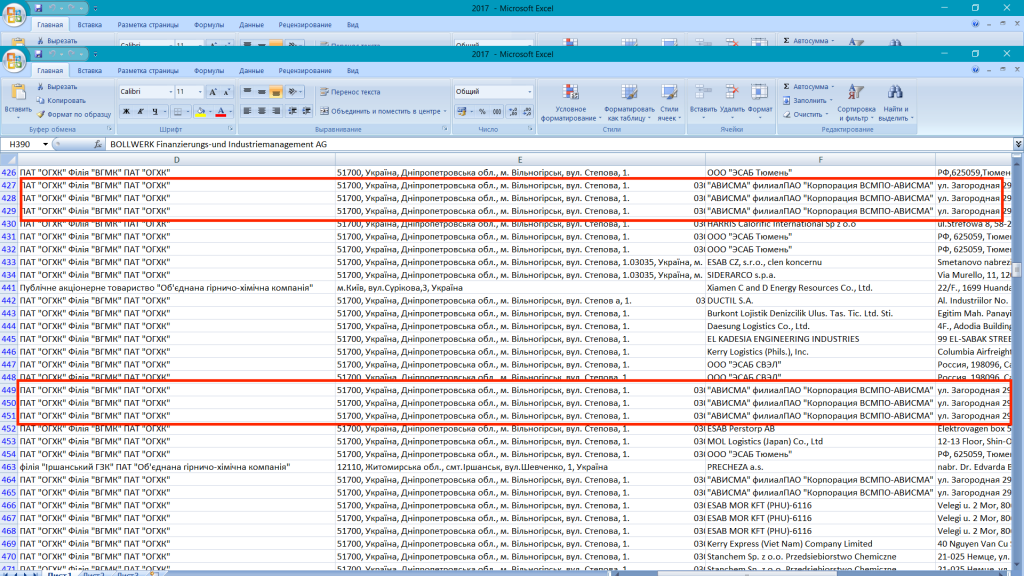Click the insert function fx icon
The width and height of the screenshot is (1024, 576).
(x=98, y=145)
